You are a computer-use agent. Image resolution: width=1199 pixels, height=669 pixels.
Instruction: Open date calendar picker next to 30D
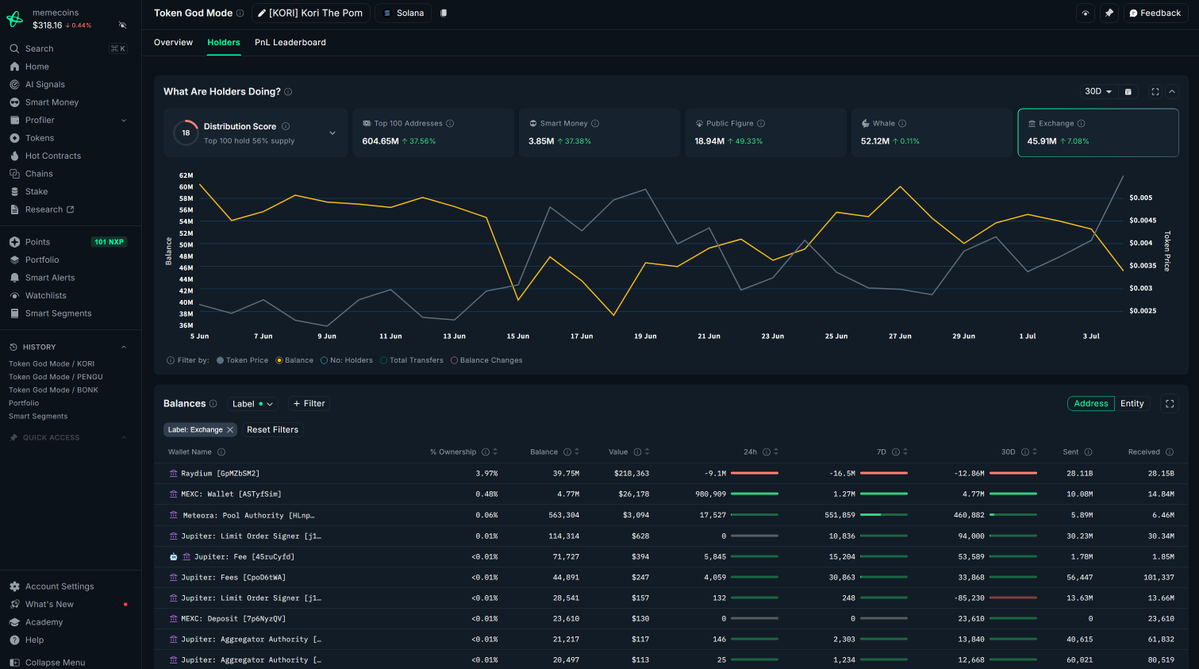[x=1128, y=92]
